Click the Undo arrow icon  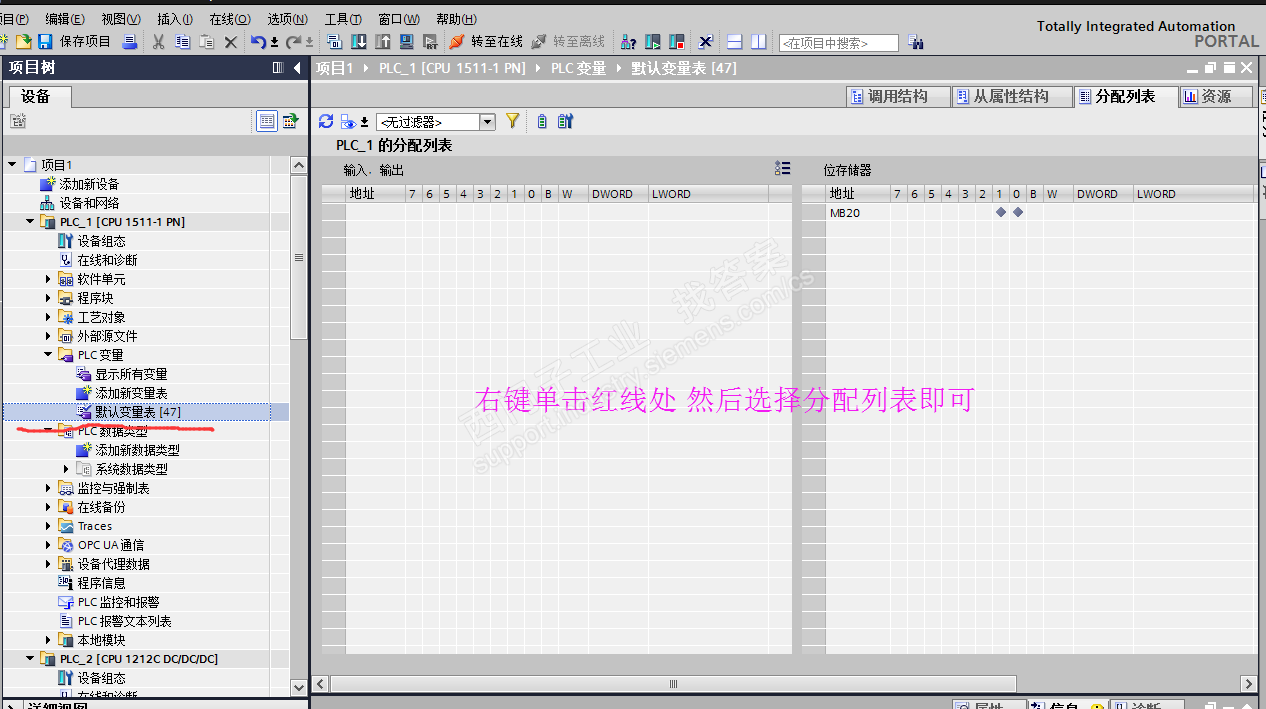pos(259,42)
